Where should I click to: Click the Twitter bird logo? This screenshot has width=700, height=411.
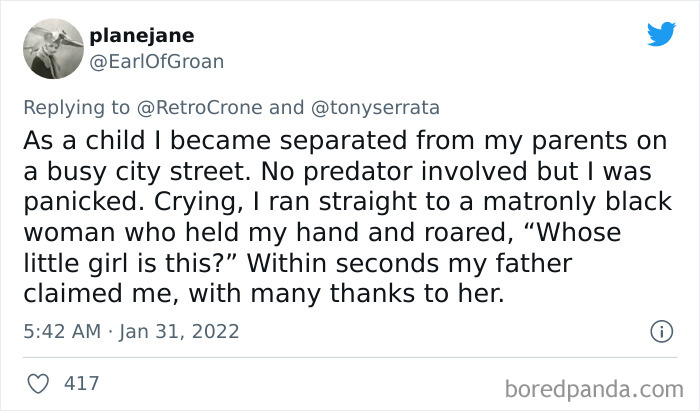661,35
